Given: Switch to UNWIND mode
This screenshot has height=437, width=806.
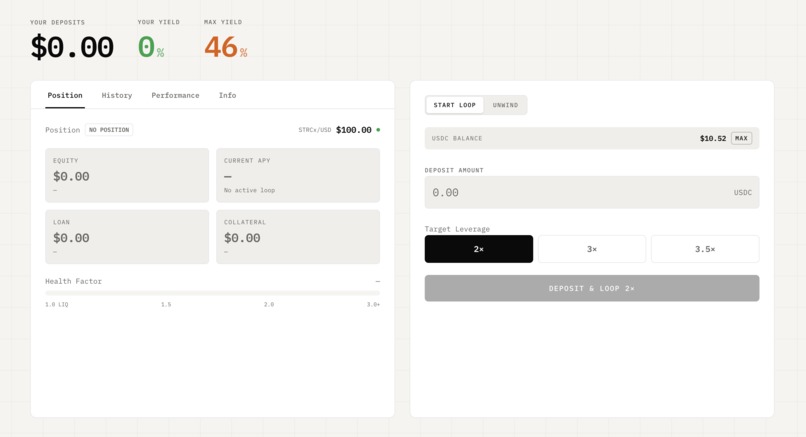Looking at the screenshot, I should (505, 105).
